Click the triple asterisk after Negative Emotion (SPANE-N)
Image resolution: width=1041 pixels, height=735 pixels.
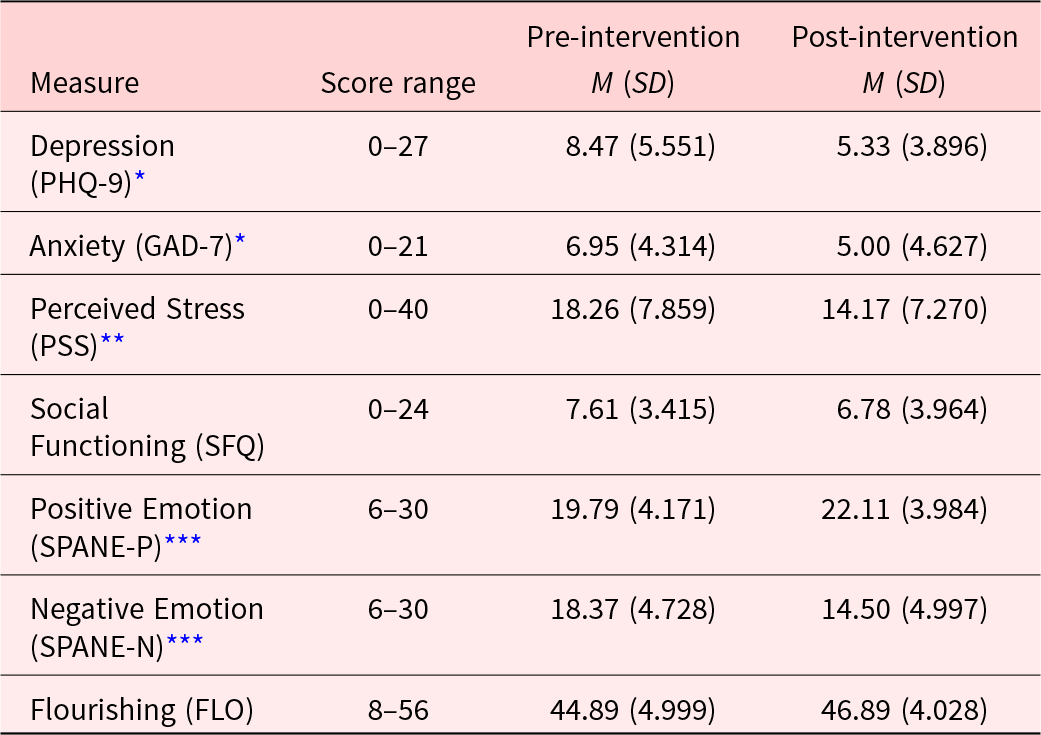(x=185, y=640)
